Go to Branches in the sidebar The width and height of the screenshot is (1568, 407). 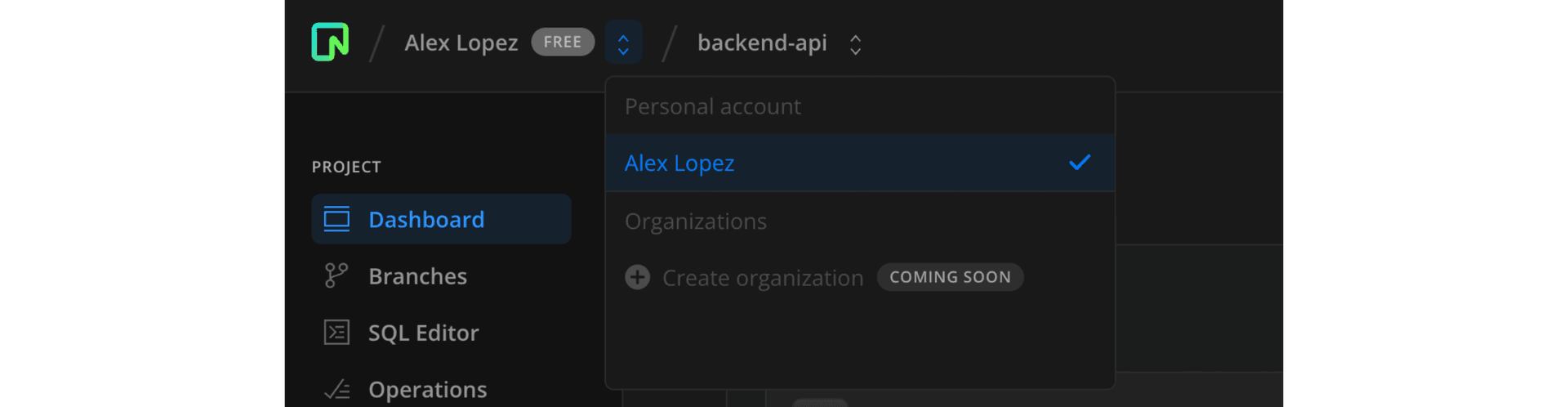click(x=417, y=276)
